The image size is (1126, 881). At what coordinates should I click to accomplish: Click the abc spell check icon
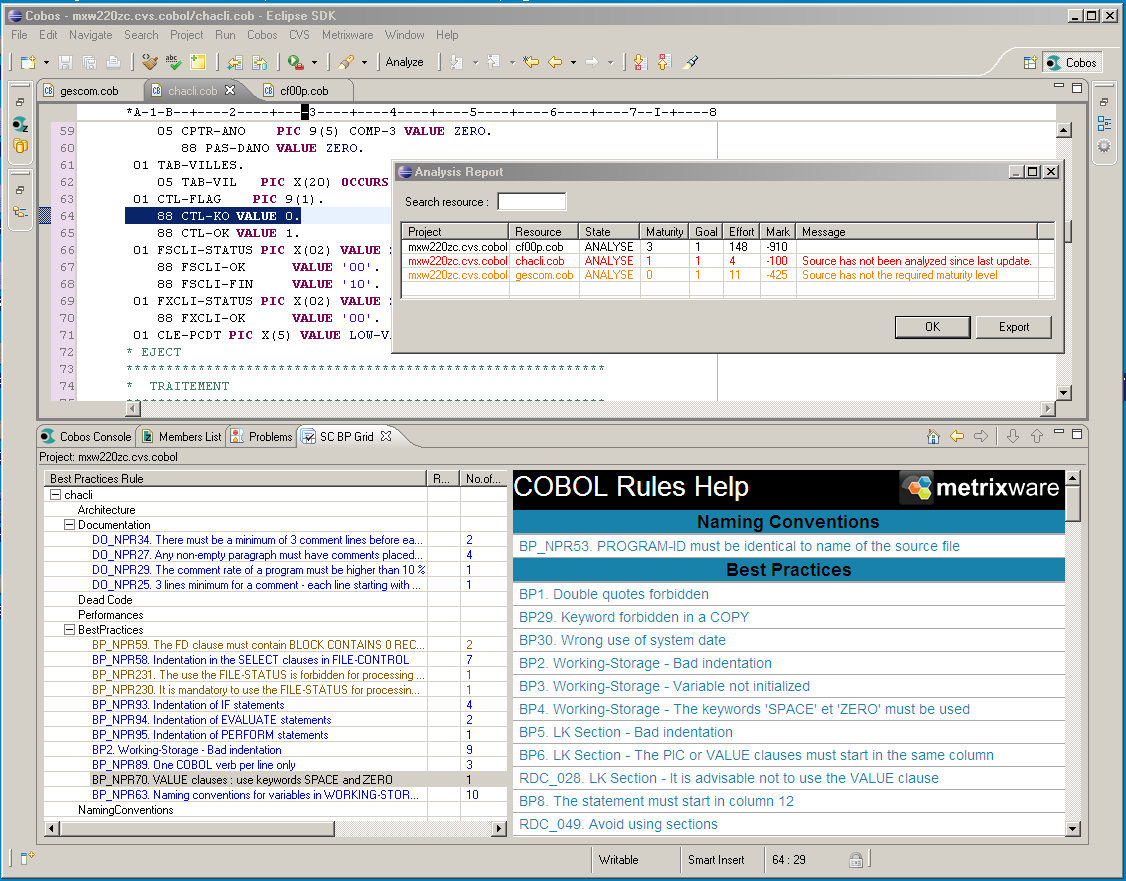pos(173,62)
